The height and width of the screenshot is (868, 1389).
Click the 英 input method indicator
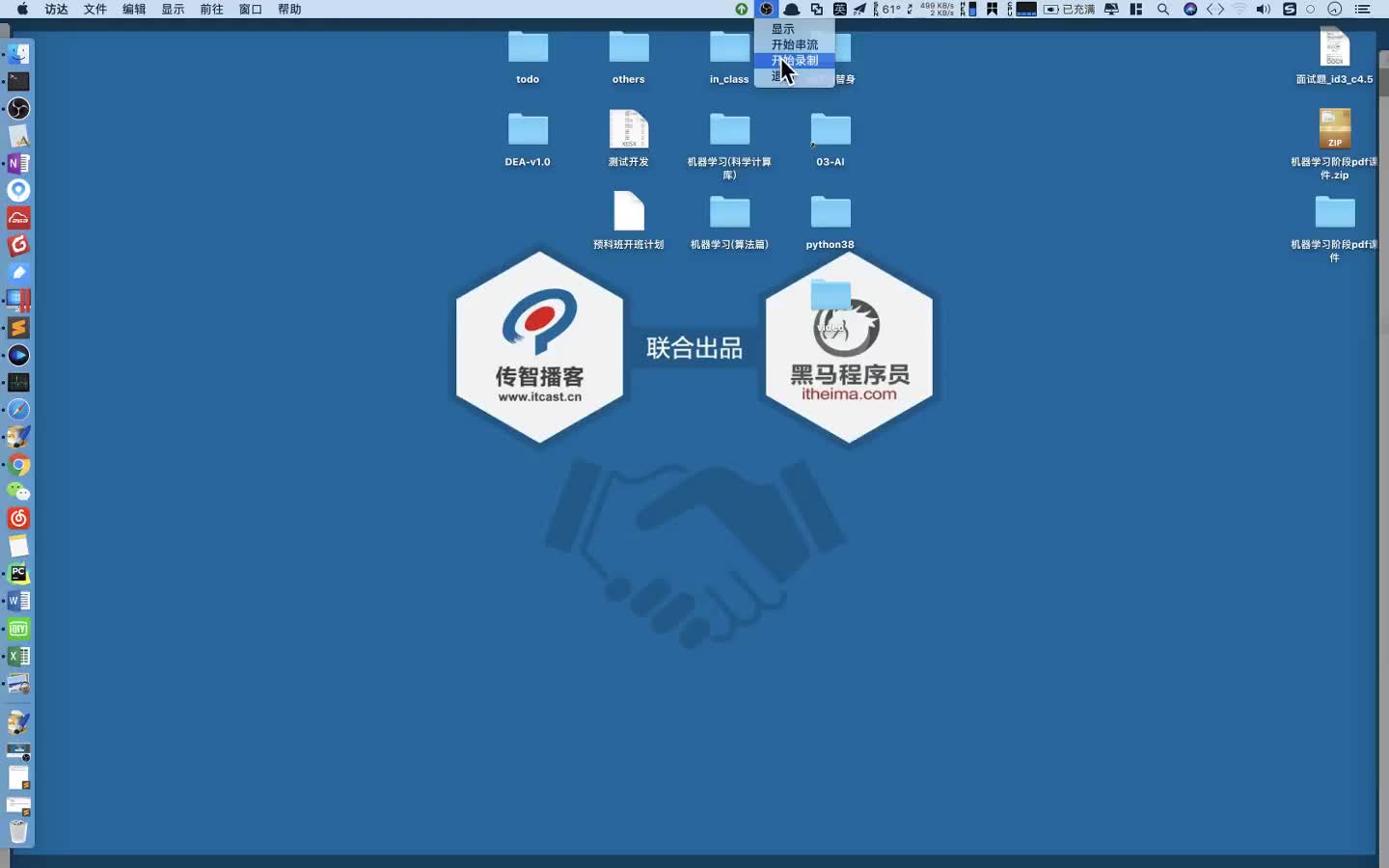pos(839,9)
